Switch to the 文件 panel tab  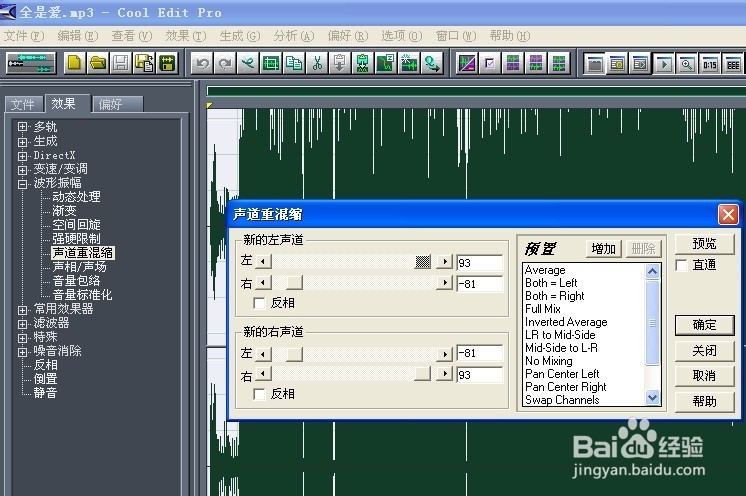tap(23, 104)
